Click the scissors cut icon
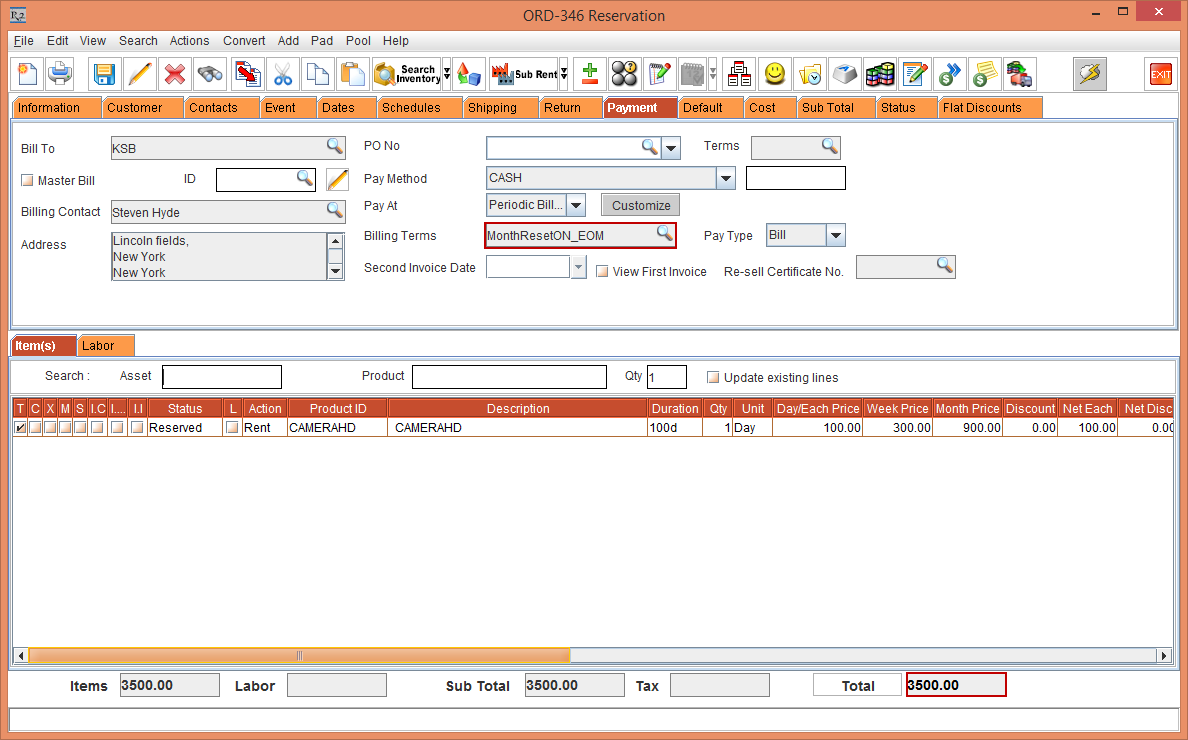The width and height of the screenshot is (1188, 740). click(283, 74)
